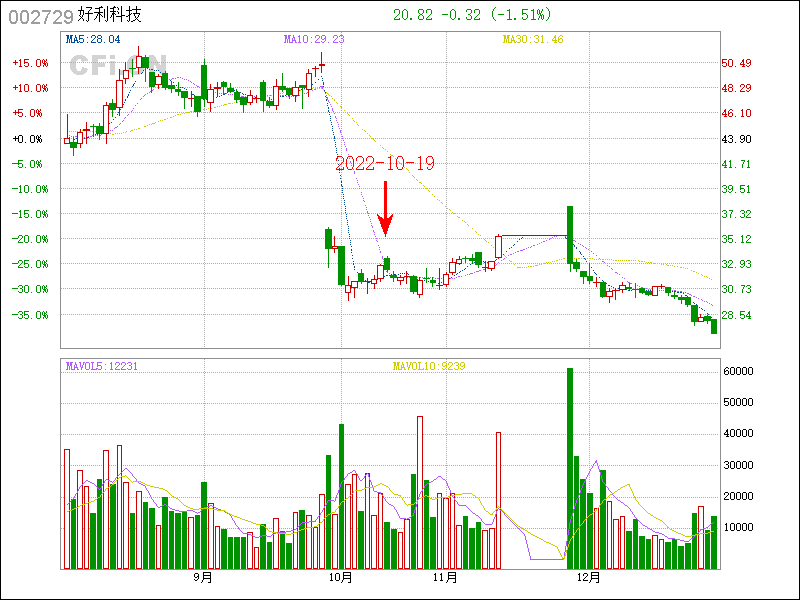Click the 41.71 price axis value
800x600 pixels.
[x=736, y=164]
